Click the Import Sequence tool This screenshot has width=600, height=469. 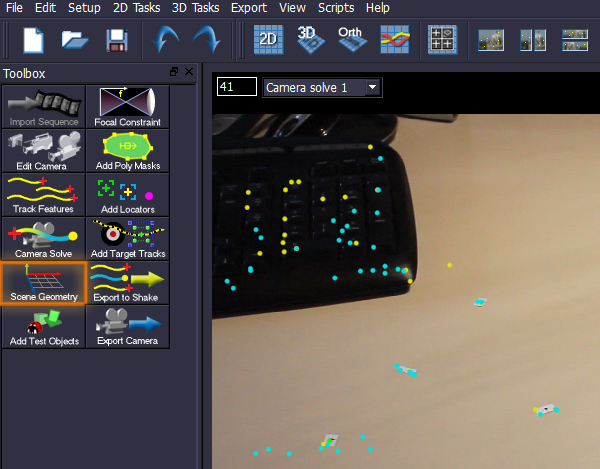44,107
